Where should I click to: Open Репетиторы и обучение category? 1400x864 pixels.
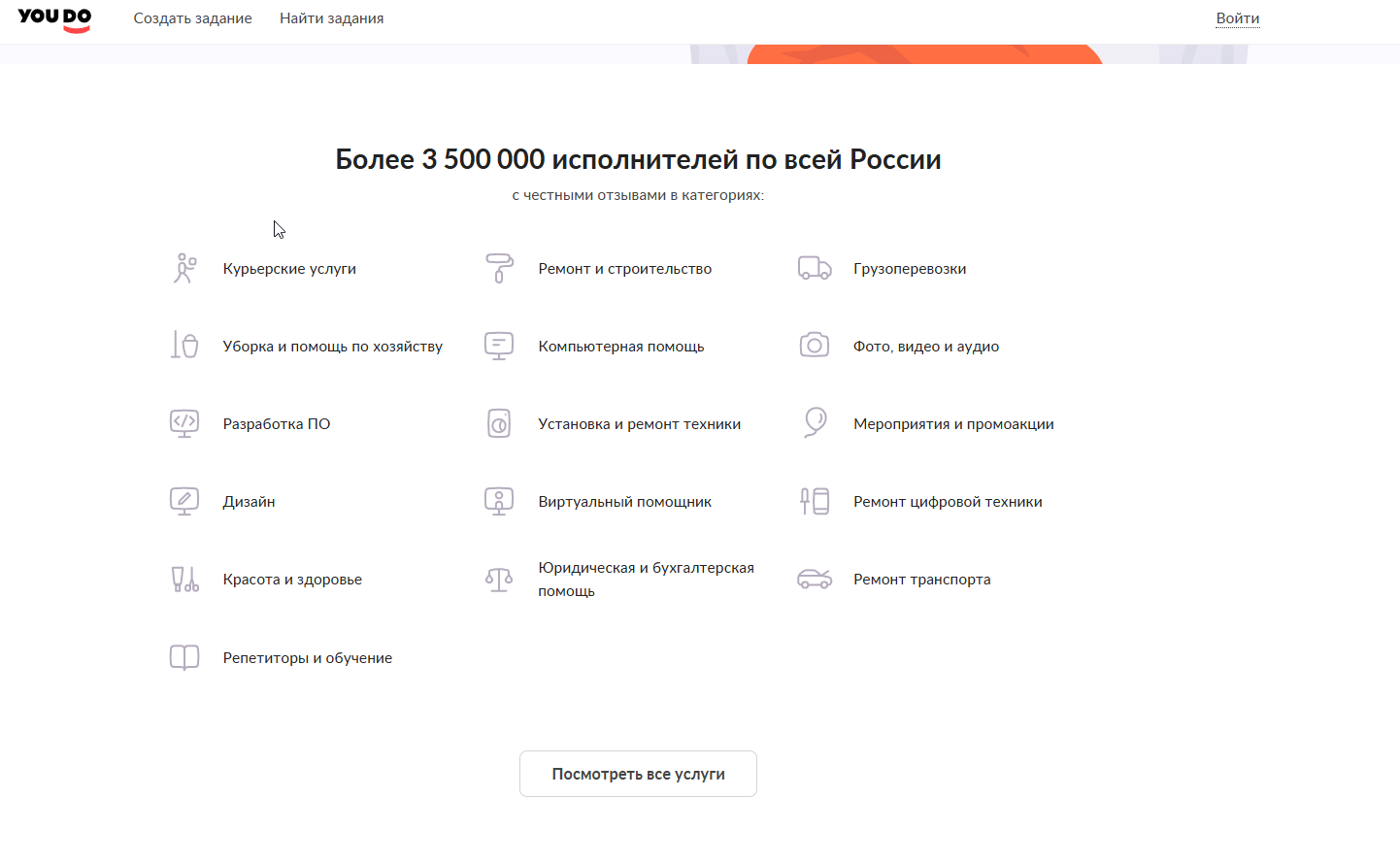click(307, 658)
